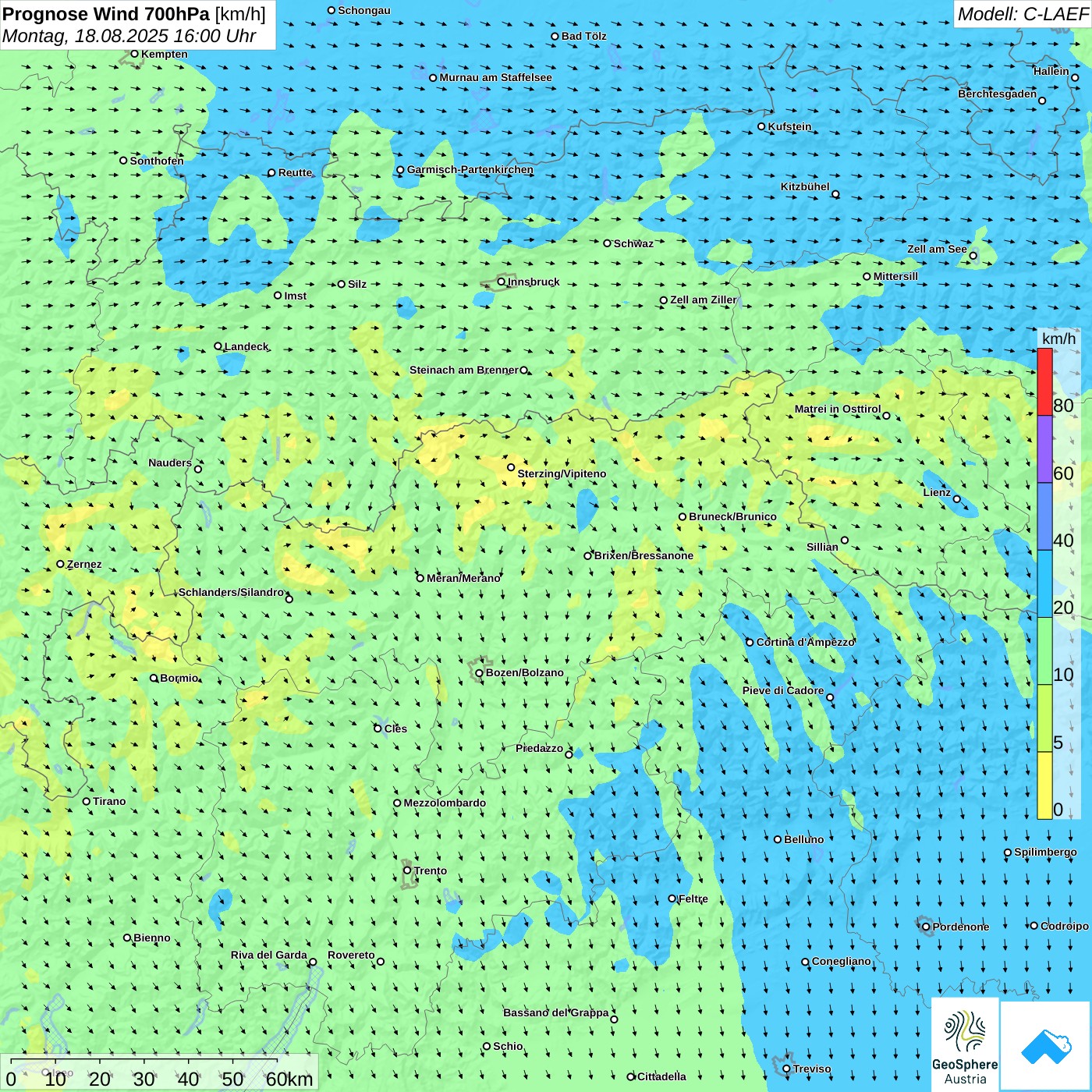Click the 'Sonthofen' label

point(158,161)
